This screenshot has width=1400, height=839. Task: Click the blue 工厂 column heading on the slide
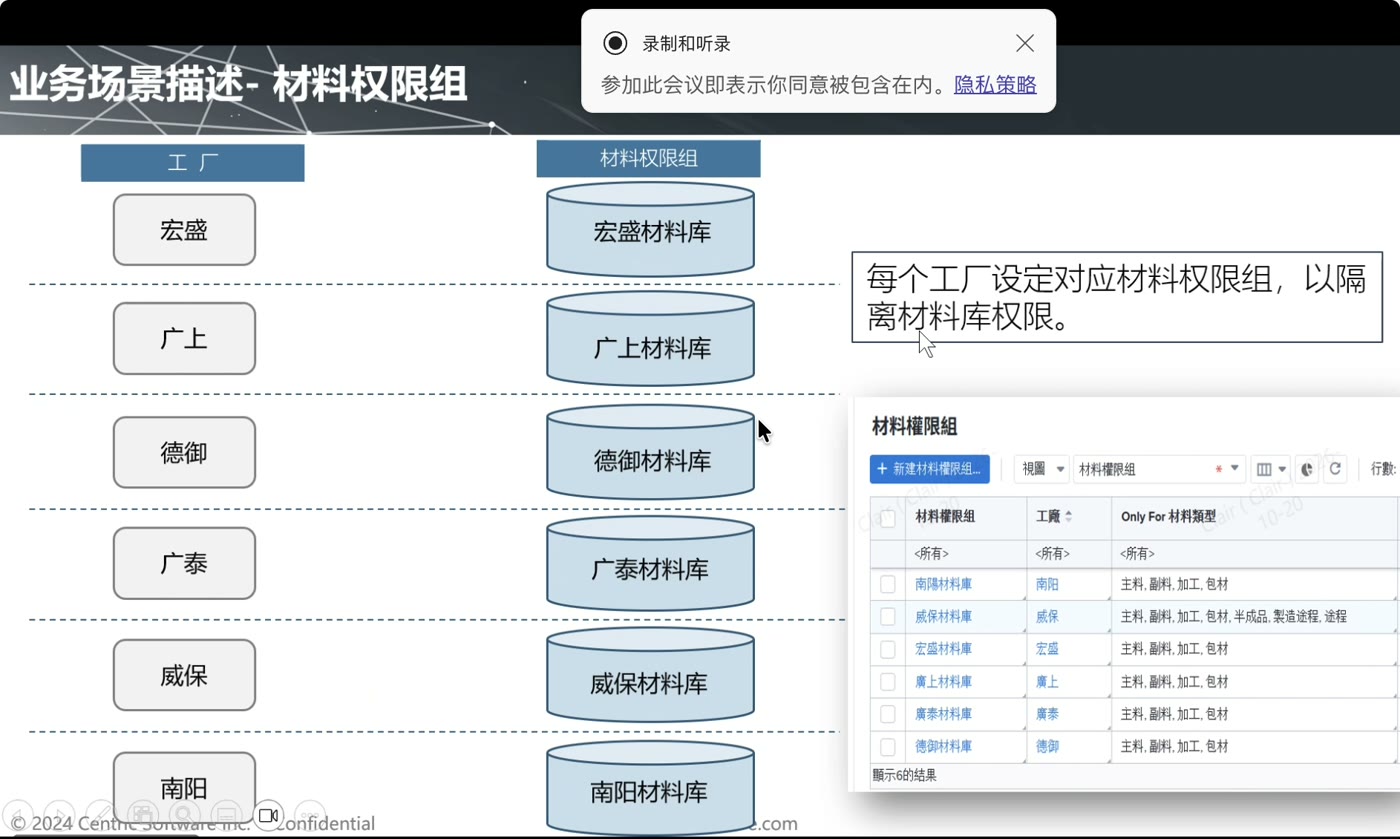[x=192, y=163]
